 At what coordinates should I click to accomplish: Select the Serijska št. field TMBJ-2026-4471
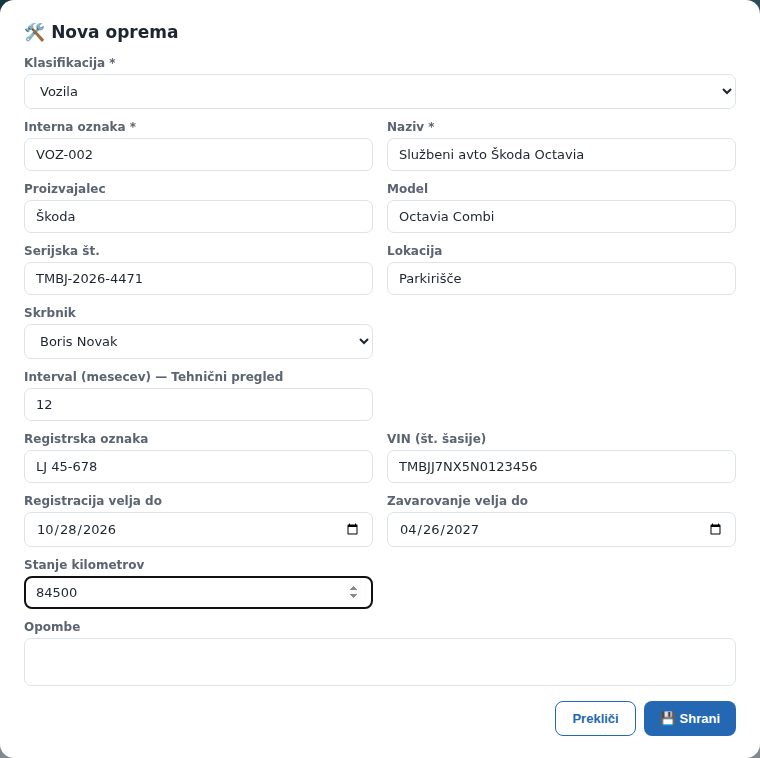[x=198, y=279]
